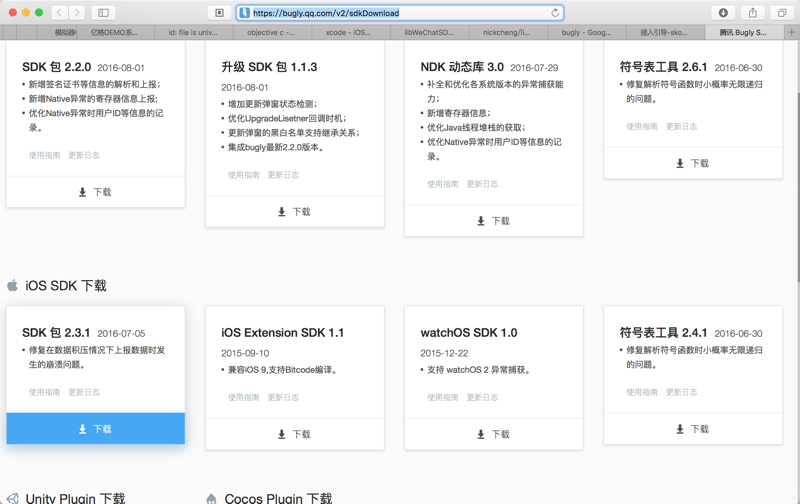The width and height of the screenshot is (800, 504).
Task: Click the 'Unity Plugin 下载' section heading
Action: [75, 498]
